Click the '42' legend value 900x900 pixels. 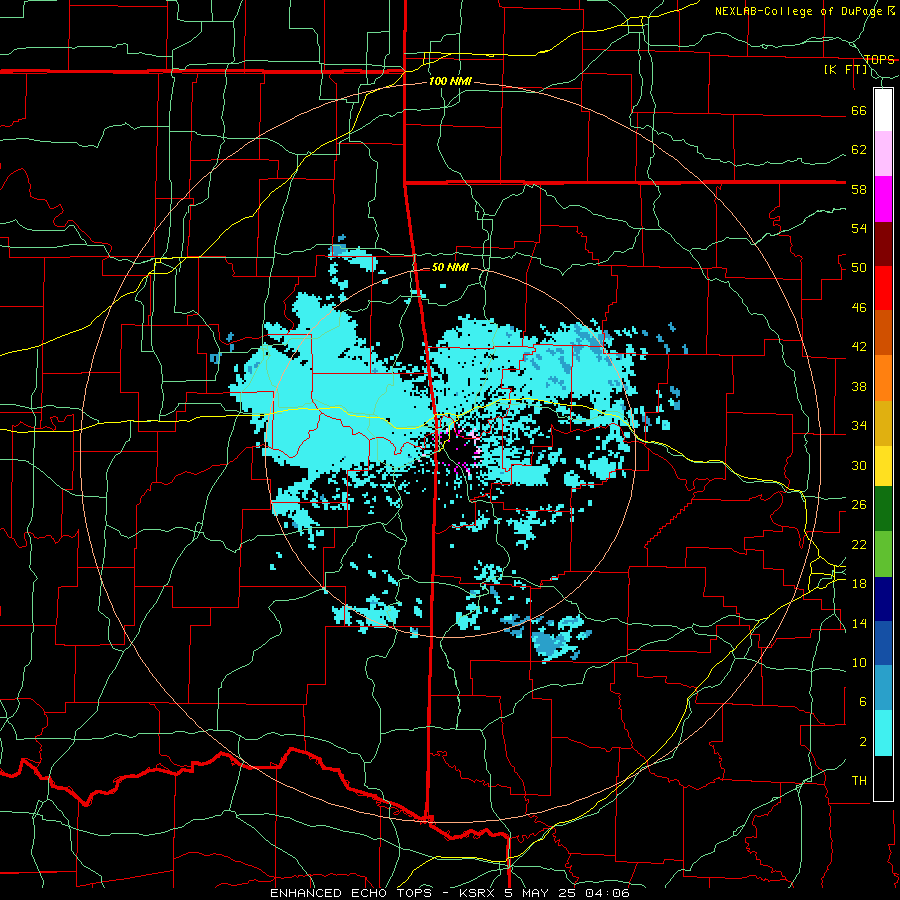click(x=859, y=347)
